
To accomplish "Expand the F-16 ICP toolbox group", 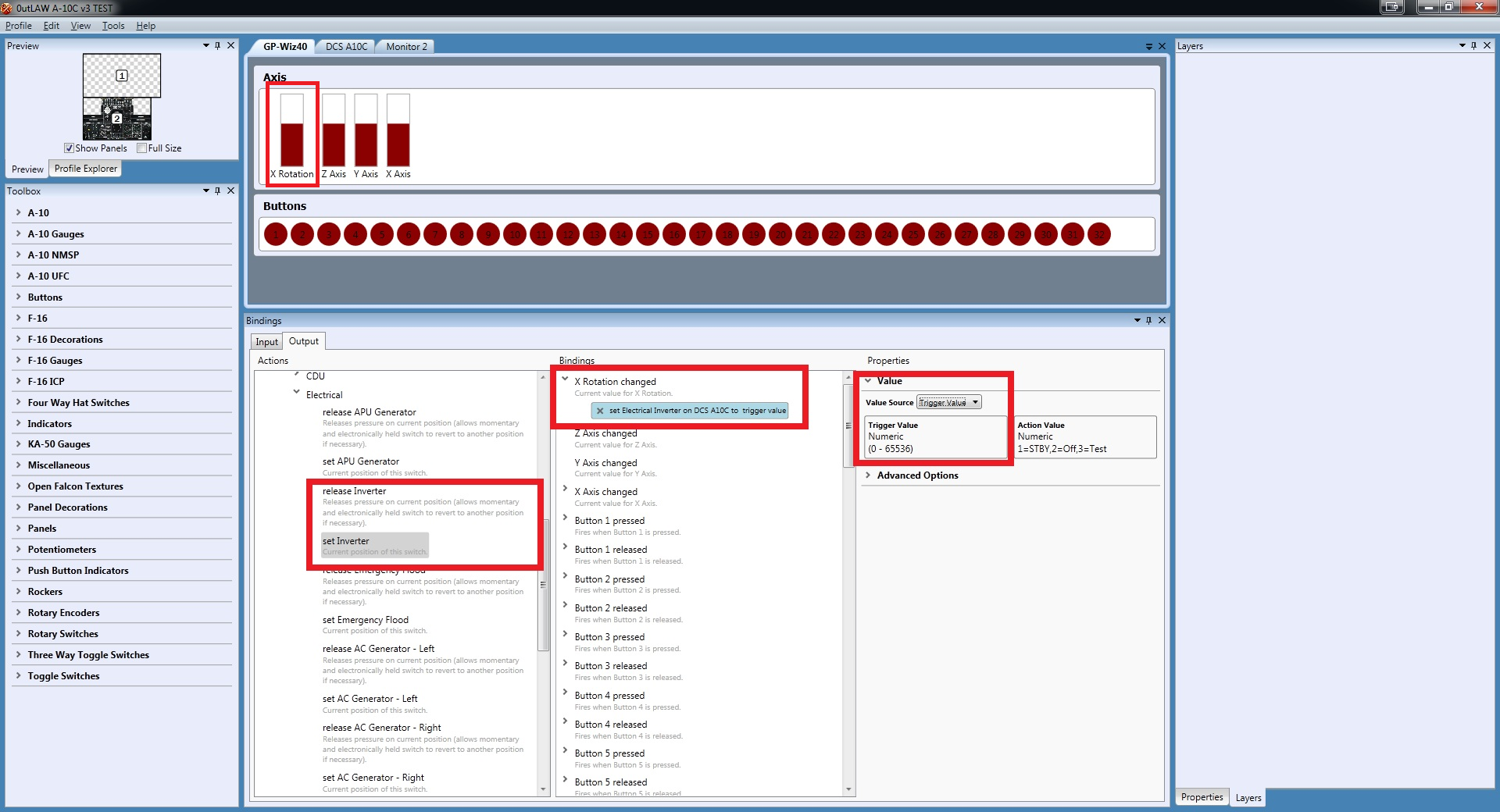I will pyautogui.click(x=19, y=381).
